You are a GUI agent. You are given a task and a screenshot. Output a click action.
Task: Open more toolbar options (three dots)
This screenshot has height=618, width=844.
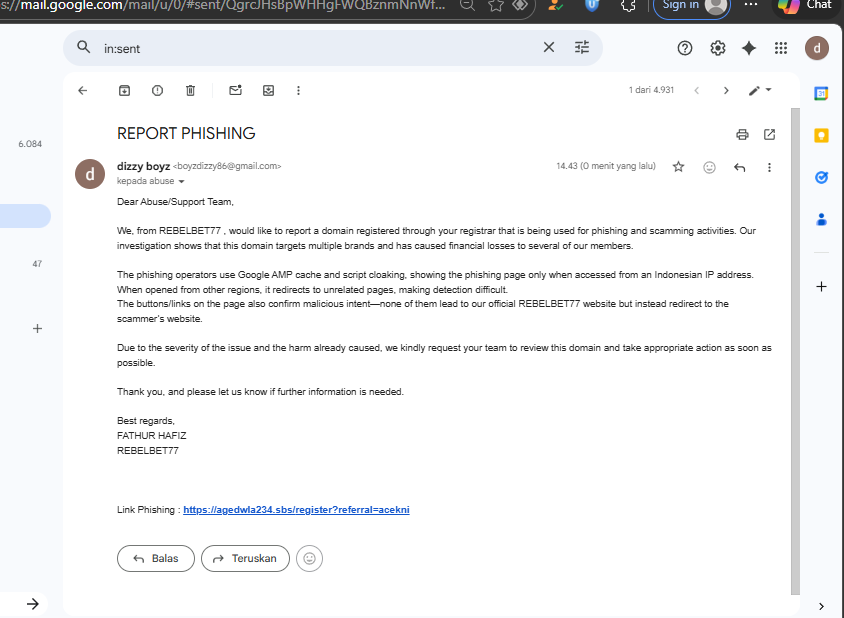coord(299,90)
